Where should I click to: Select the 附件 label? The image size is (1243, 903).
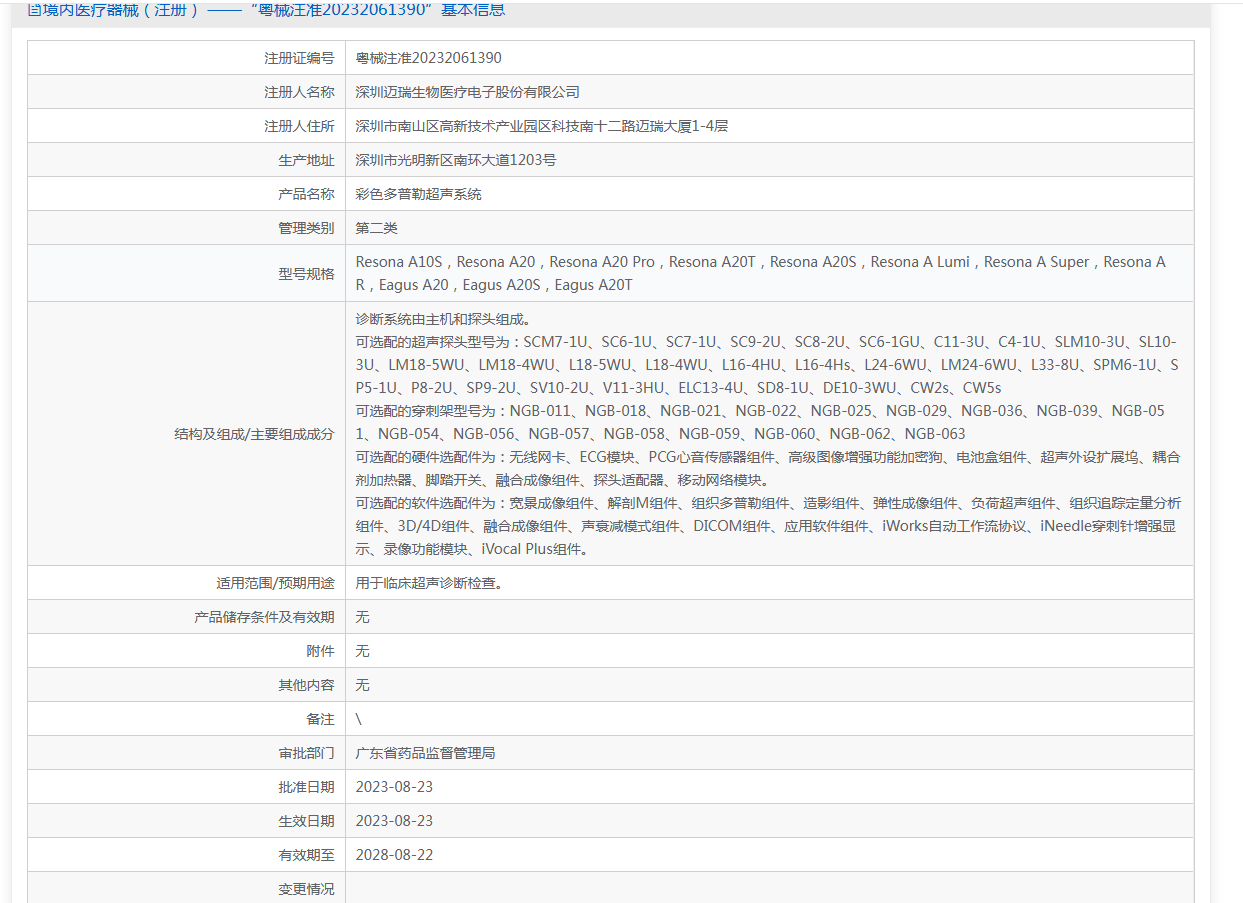(320, 651)
